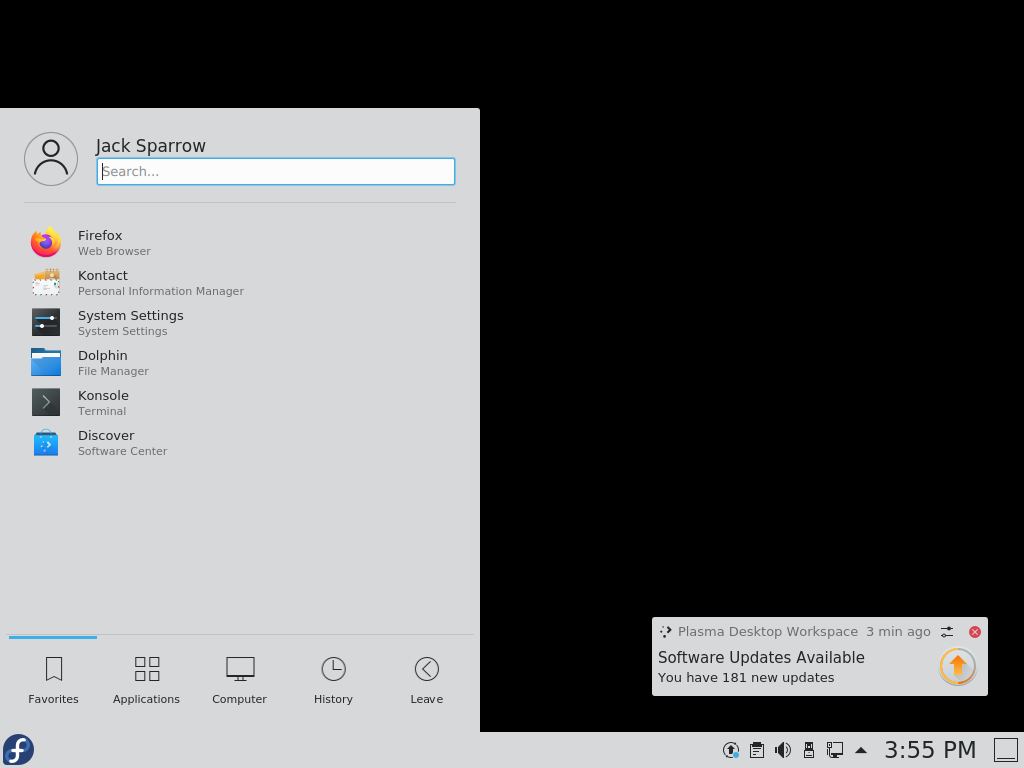Open the wired network tray icon
The height and width of the screenshot is (768, 1024).
pyautogui.click(x=835, y=750)
